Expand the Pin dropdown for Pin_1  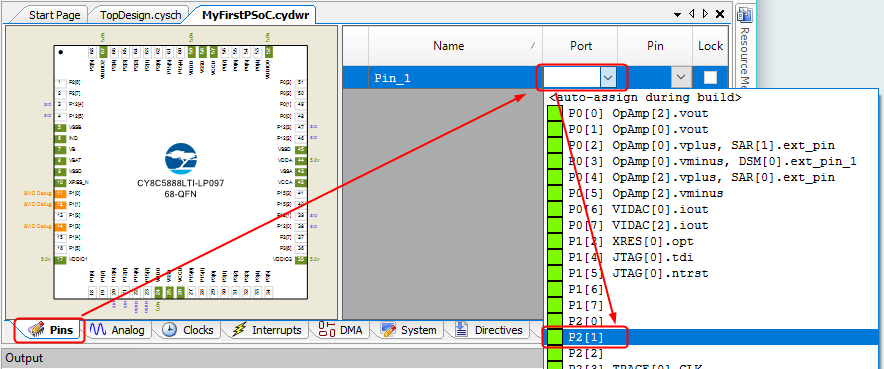click(x=681, y=77)
